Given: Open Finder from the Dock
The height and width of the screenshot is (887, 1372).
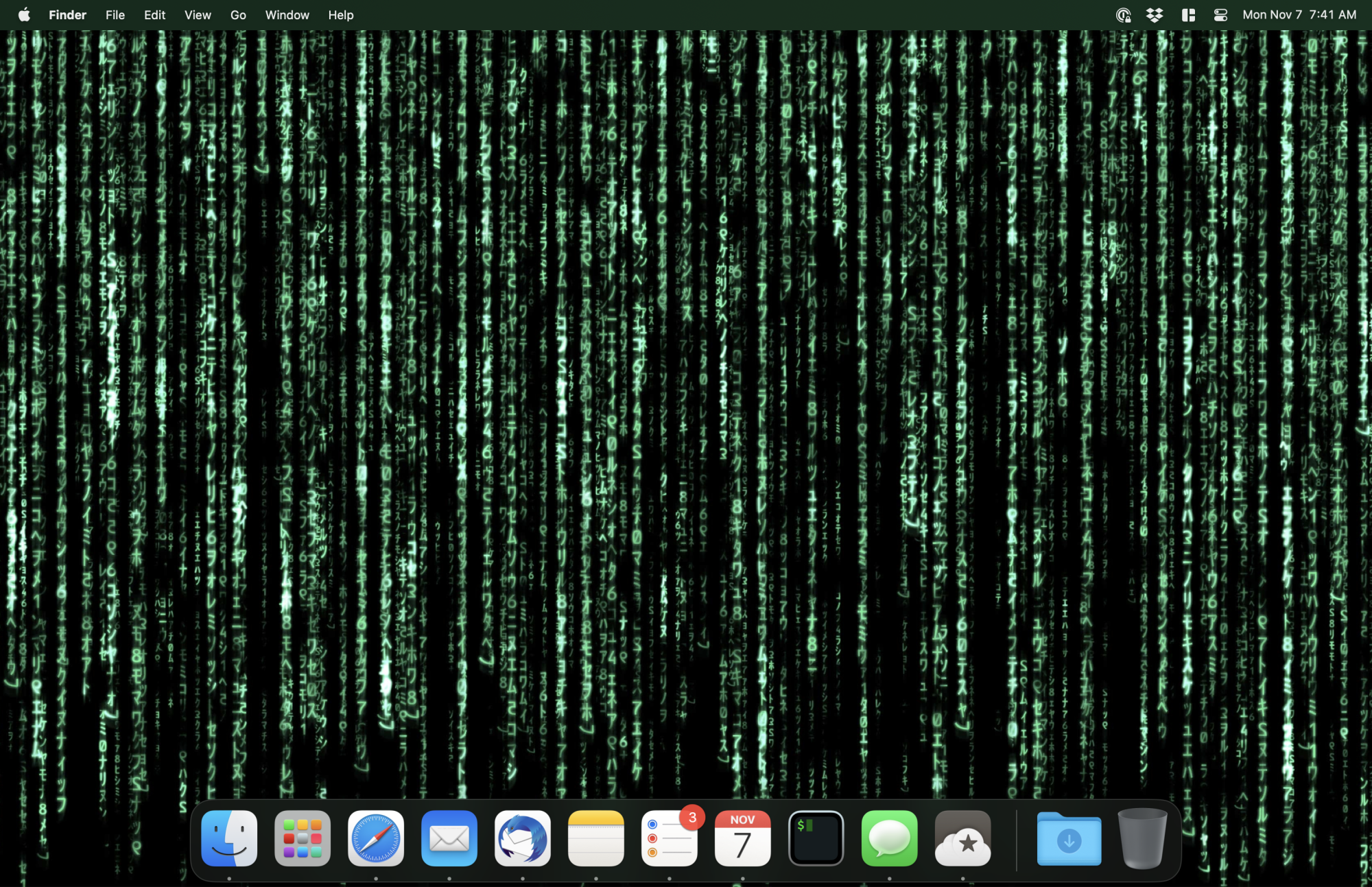Looking at the screenshot, I should coord(229,838).
